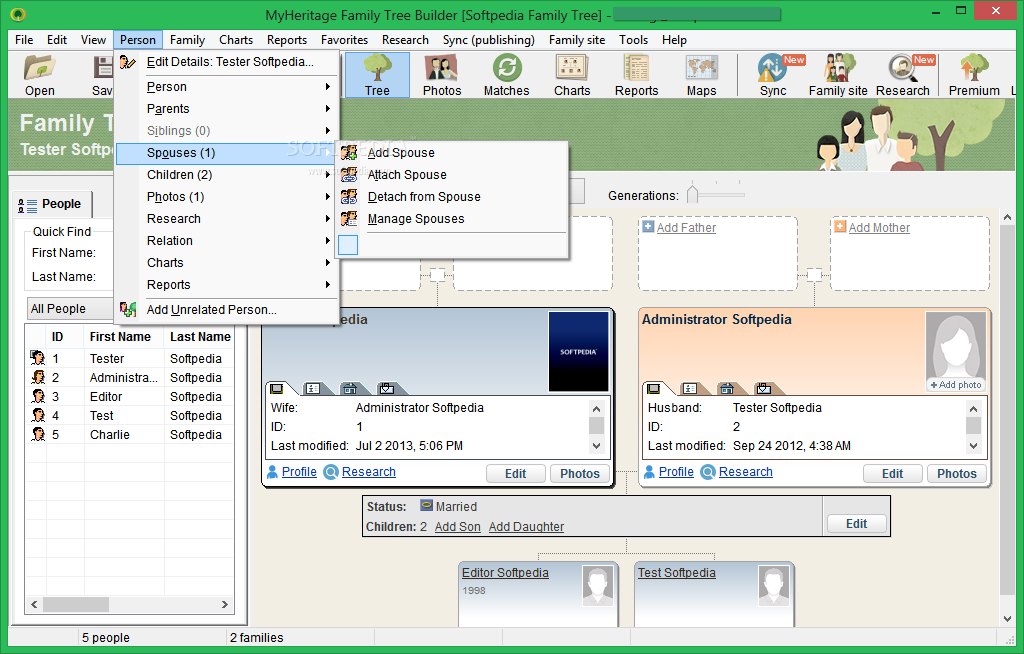
Task: Click the Add Father link
Action: click(x=686, y=227)
